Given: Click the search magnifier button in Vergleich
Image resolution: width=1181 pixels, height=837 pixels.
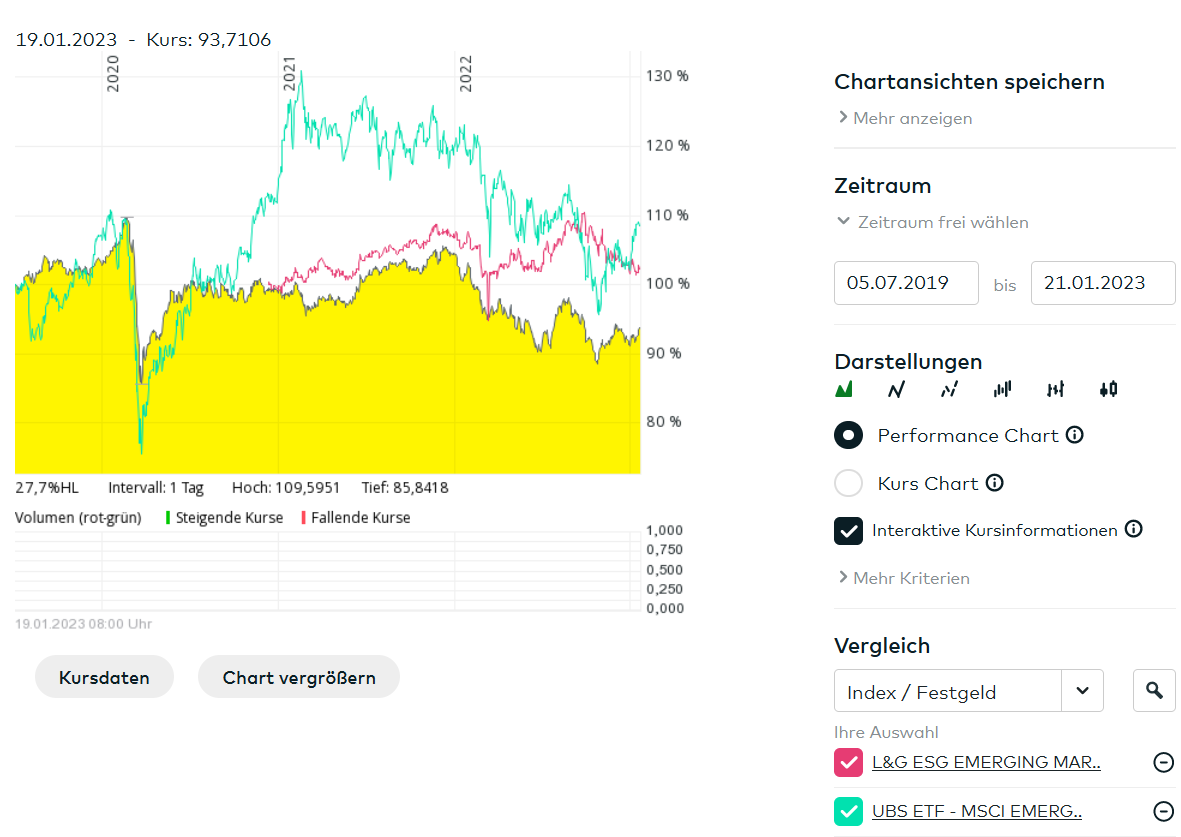Looking at the screenshot, I should (1154, 691).
